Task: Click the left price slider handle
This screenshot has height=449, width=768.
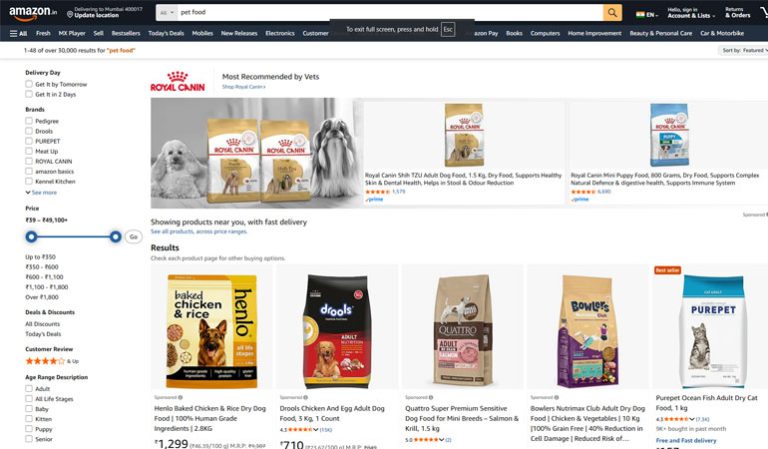Action: point(31,237)
